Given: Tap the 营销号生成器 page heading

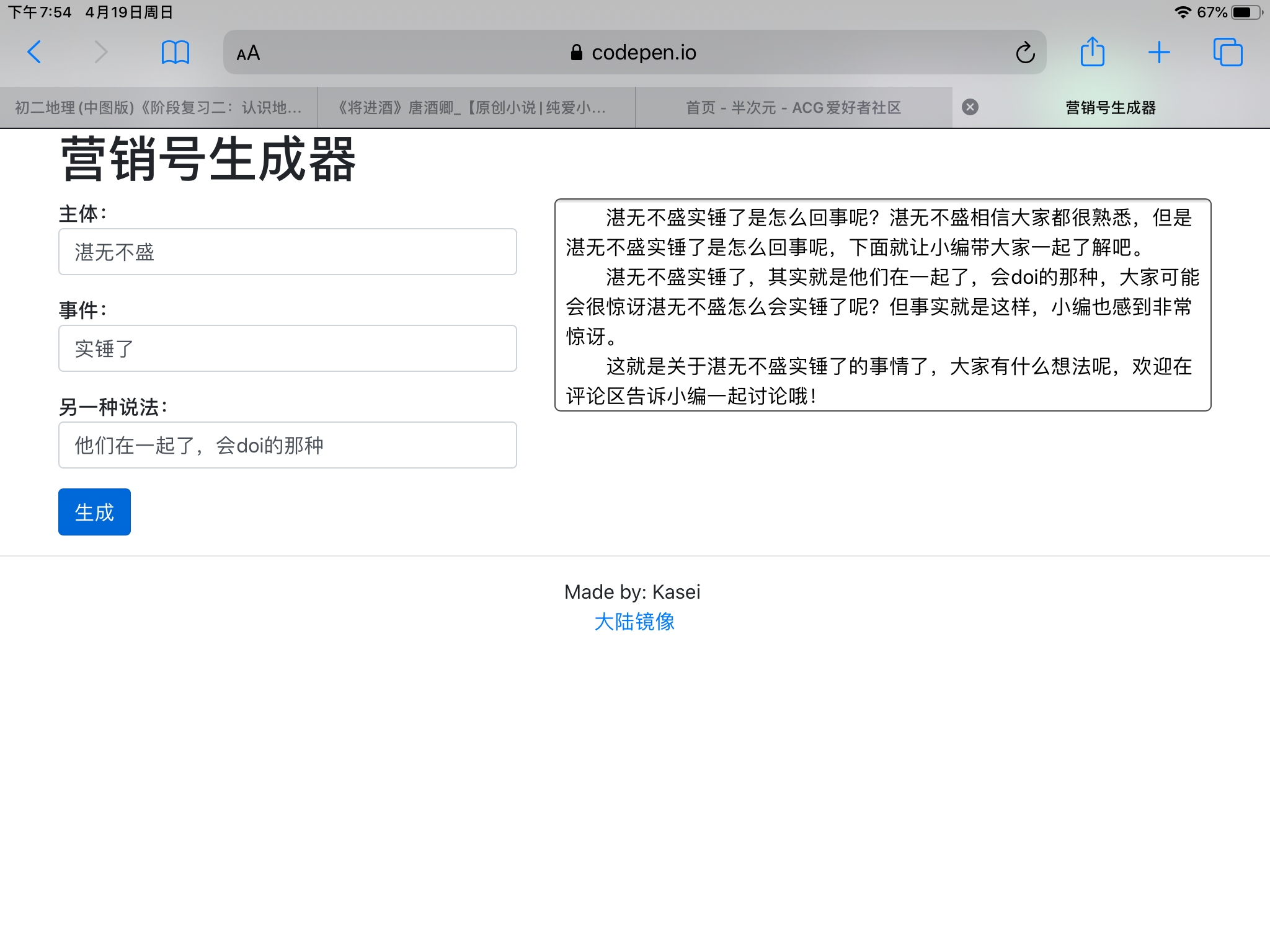Looking at the screenshot, I should tap(208, 159).
